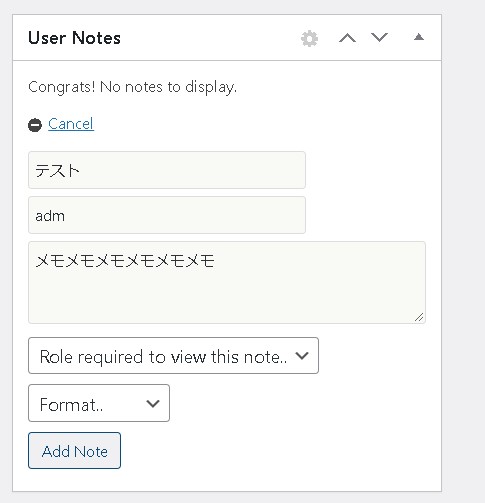Click blank space after adm in field

coord(183,215)
